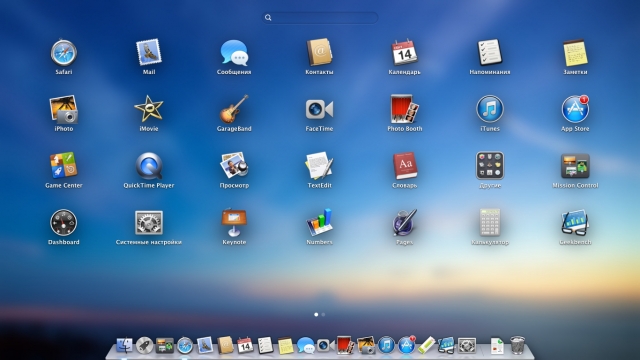
Task: Click the Trash can in the Dock
Action: pos(517,345)
